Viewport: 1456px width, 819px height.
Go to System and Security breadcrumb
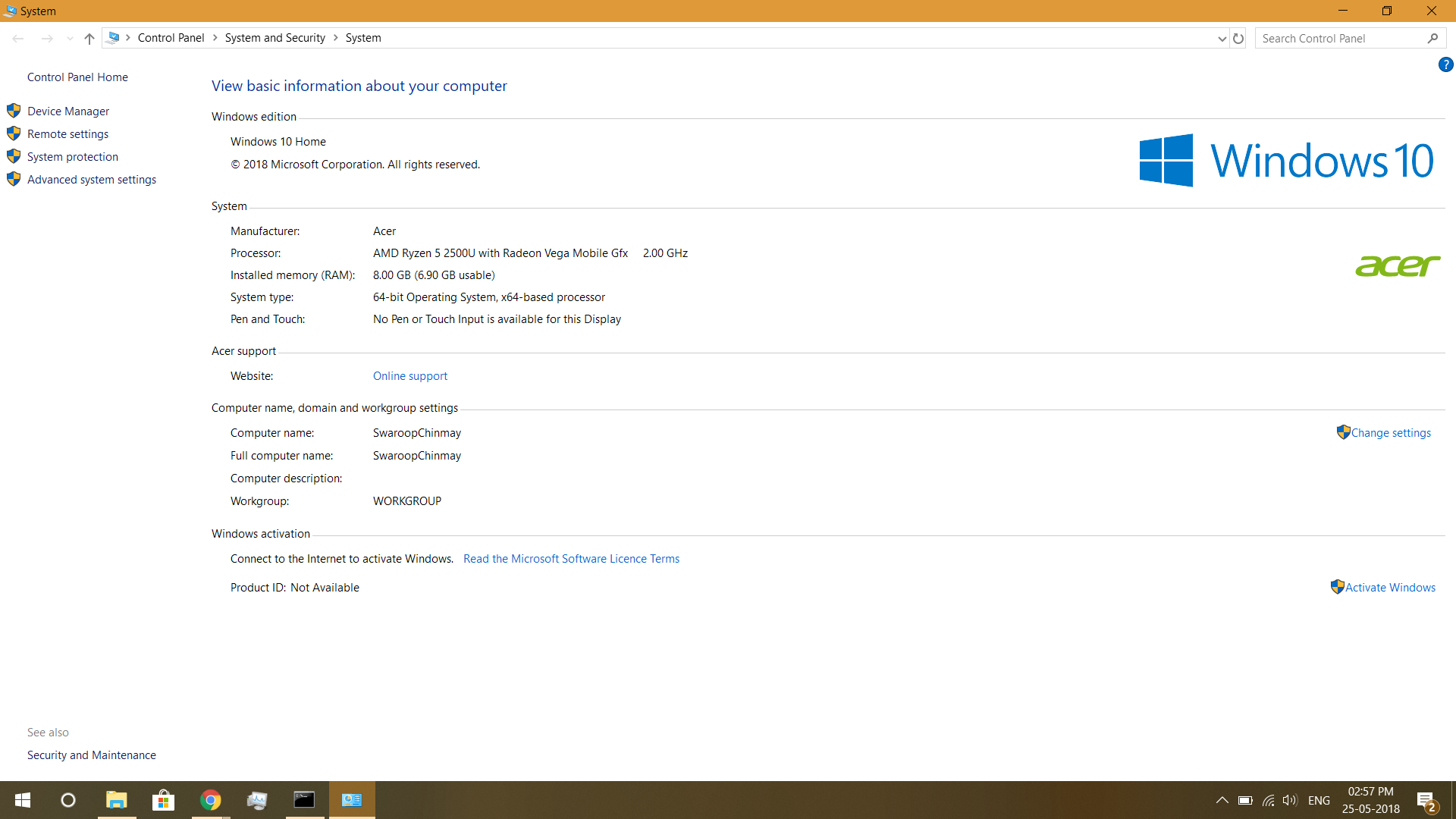(x=275, y=38)
